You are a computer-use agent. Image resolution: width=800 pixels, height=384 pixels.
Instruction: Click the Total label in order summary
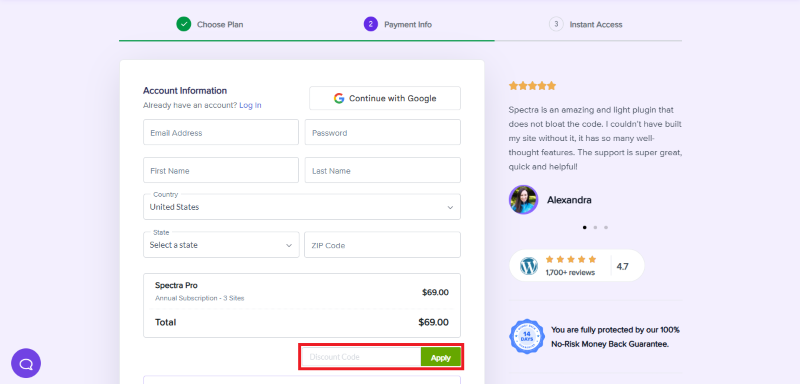coord(165,322)
